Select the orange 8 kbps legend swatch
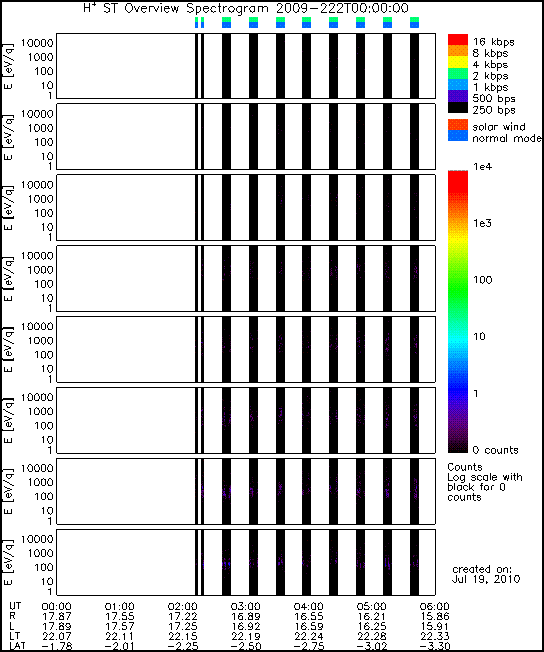This screenshot has width=544, height=652. [457, 51]
